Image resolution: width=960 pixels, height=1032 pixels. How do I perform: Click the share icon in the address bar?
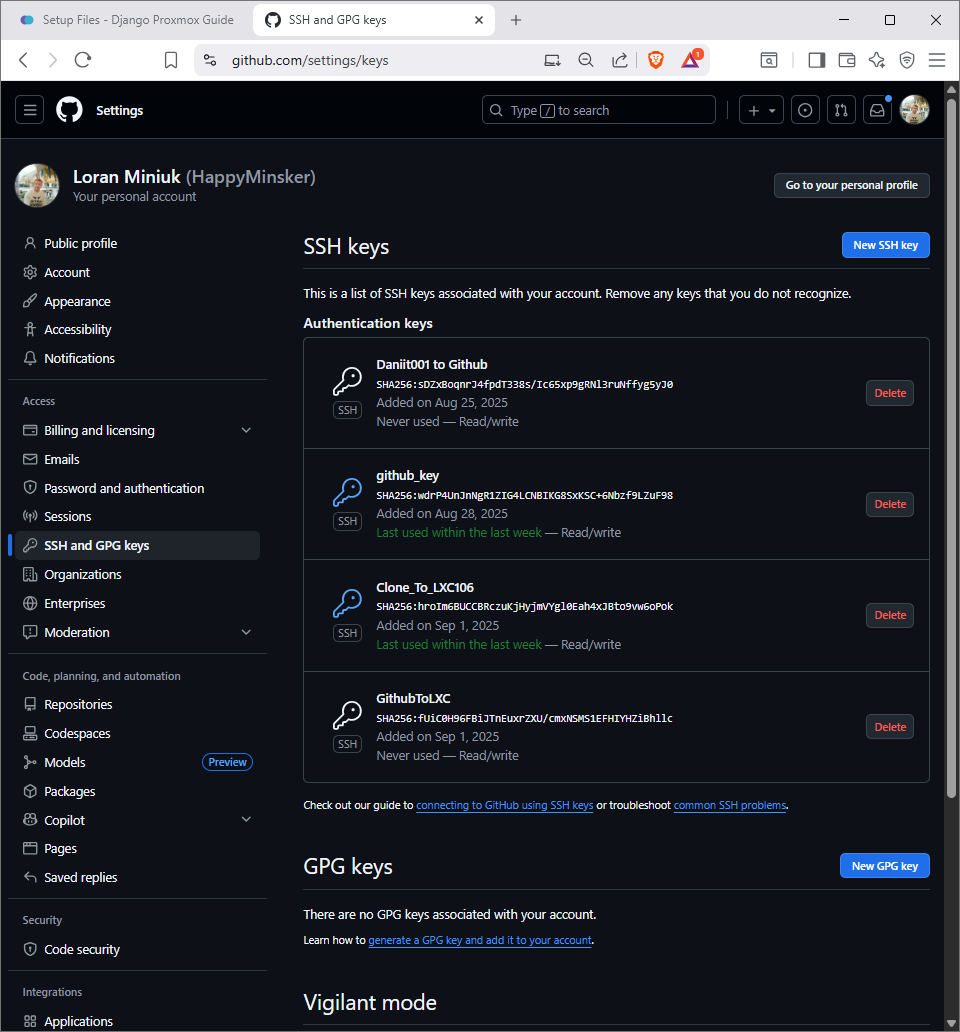(620, 60)
